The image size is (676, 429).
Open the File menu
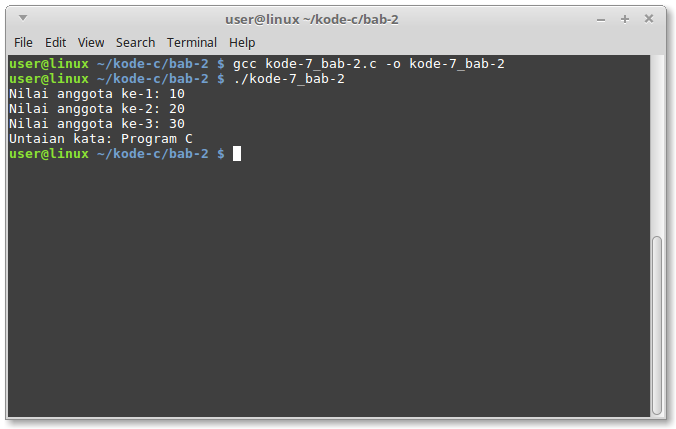pyautogui.click(x=23, y=42)
